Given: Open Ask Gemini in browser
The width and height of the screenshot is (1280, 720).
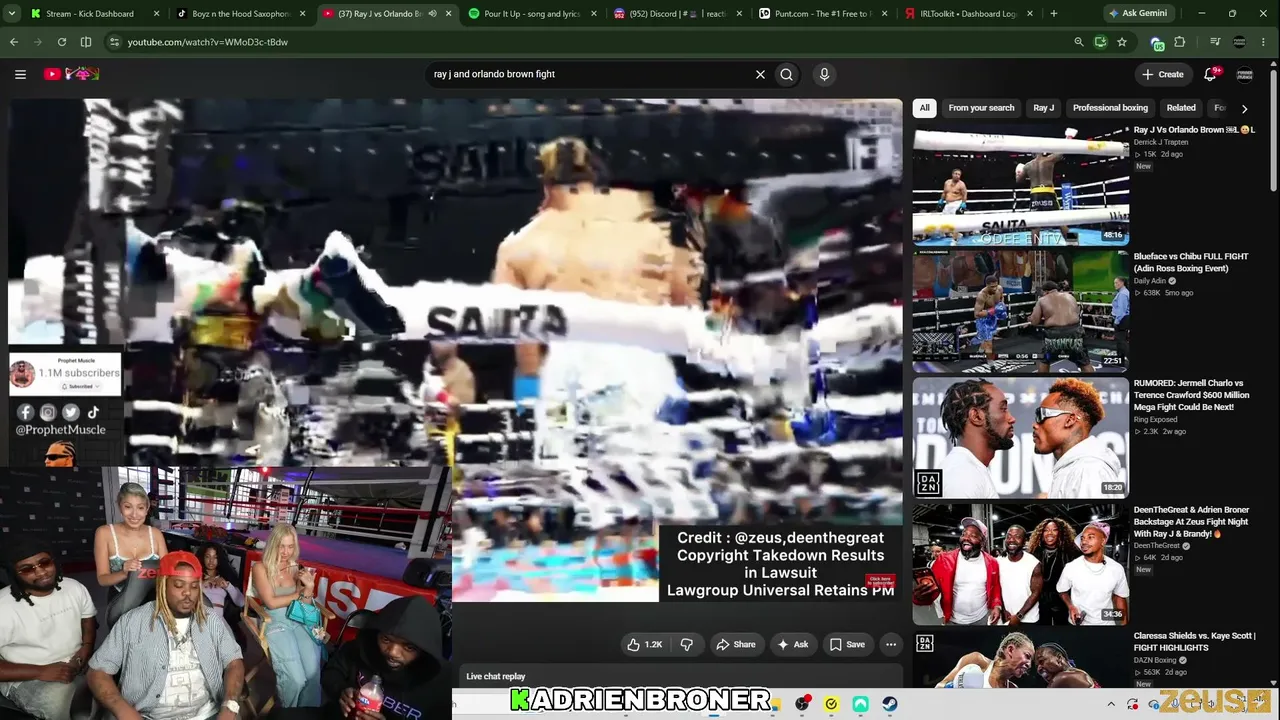Looking at the screenshot, I should click(1138, 14).
